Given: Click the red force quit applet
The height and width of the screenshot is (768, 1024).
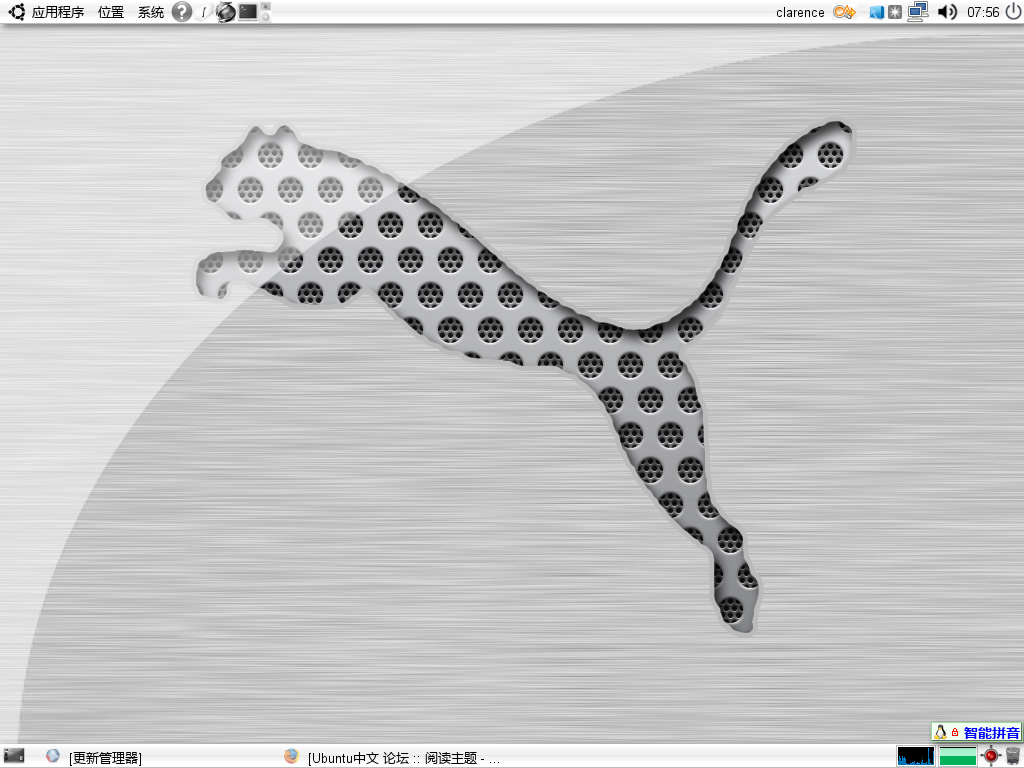Looking at the screenshot, I should pyautogui.click(x=991, y=756).
